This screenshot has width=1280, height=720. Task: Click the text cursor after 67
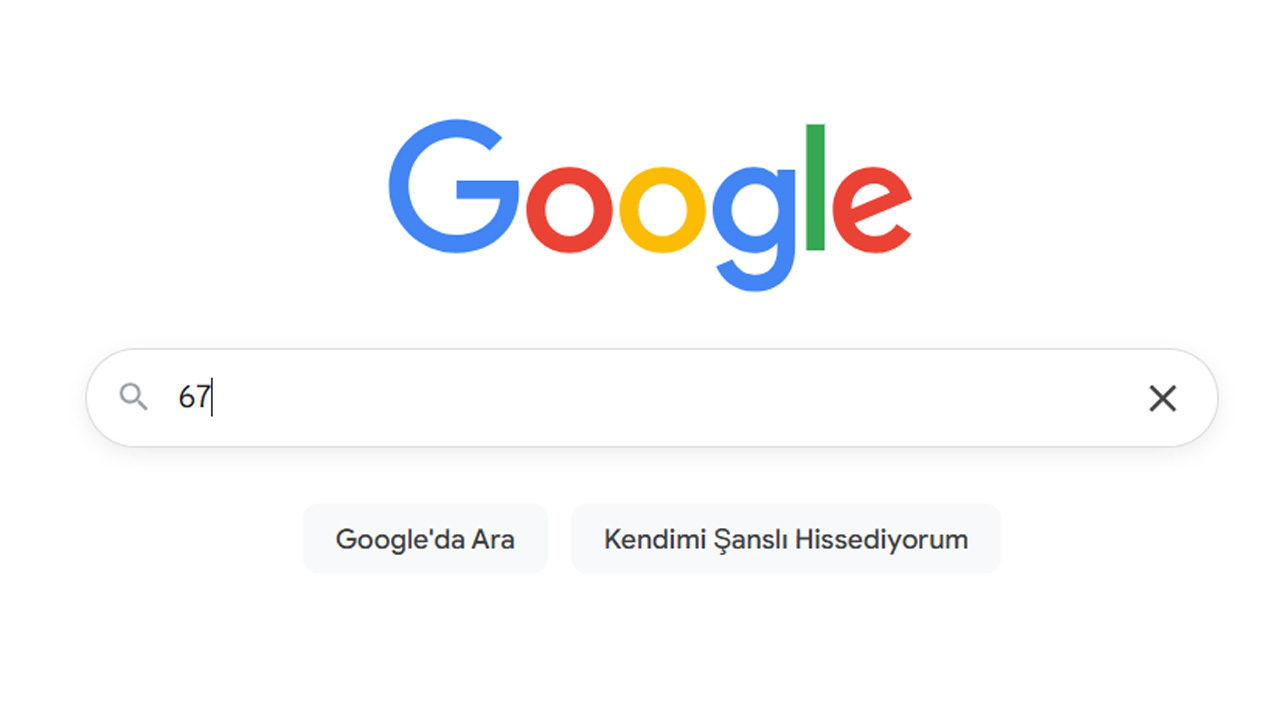tap(212, 398)
